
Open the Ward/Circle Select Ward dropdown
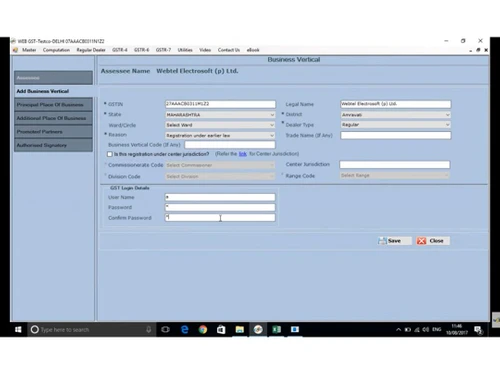pyautogui.click(x=220, y=125)
